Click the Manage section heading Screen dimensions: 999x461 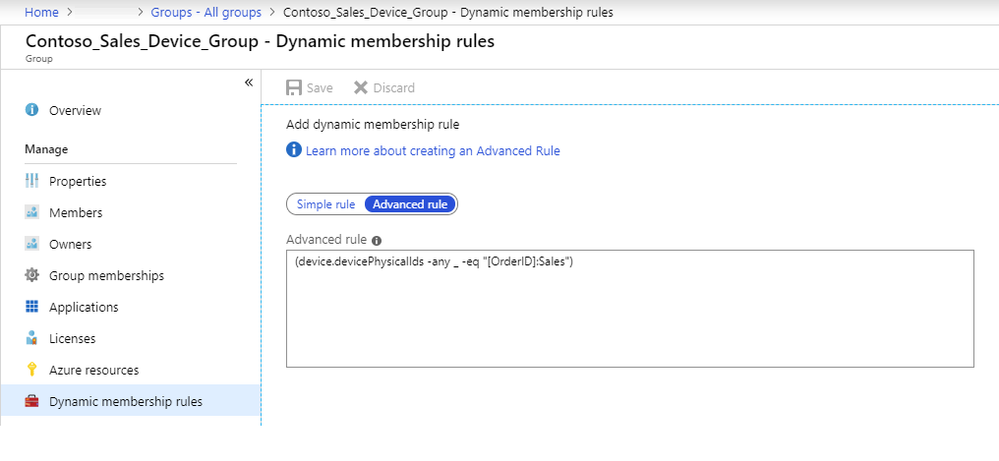(x=46, y=149)
